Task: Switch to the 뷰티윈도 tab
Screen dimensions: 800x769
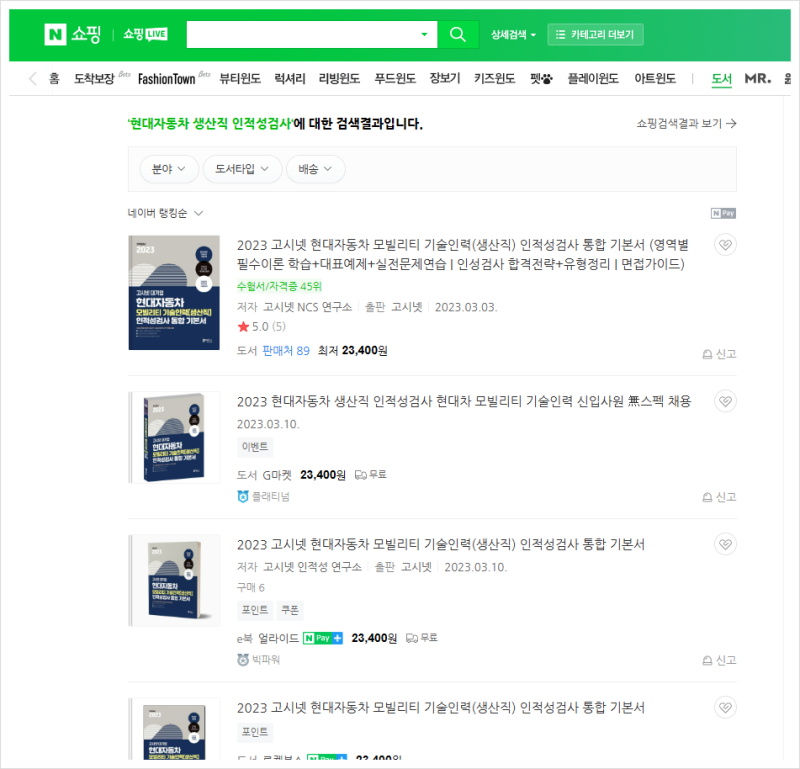Action: pos(240,79)
